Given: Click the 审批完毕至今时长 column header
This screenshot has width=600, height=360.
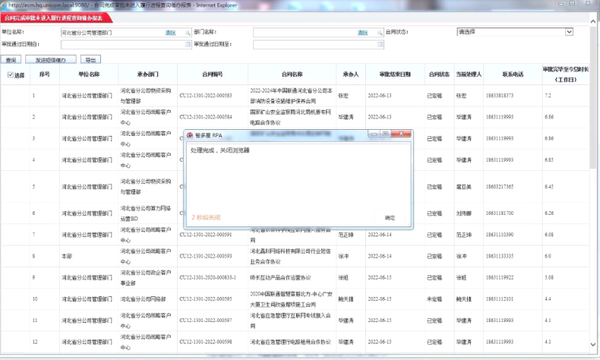Looking at the screenshot, I should pos(565,74).
